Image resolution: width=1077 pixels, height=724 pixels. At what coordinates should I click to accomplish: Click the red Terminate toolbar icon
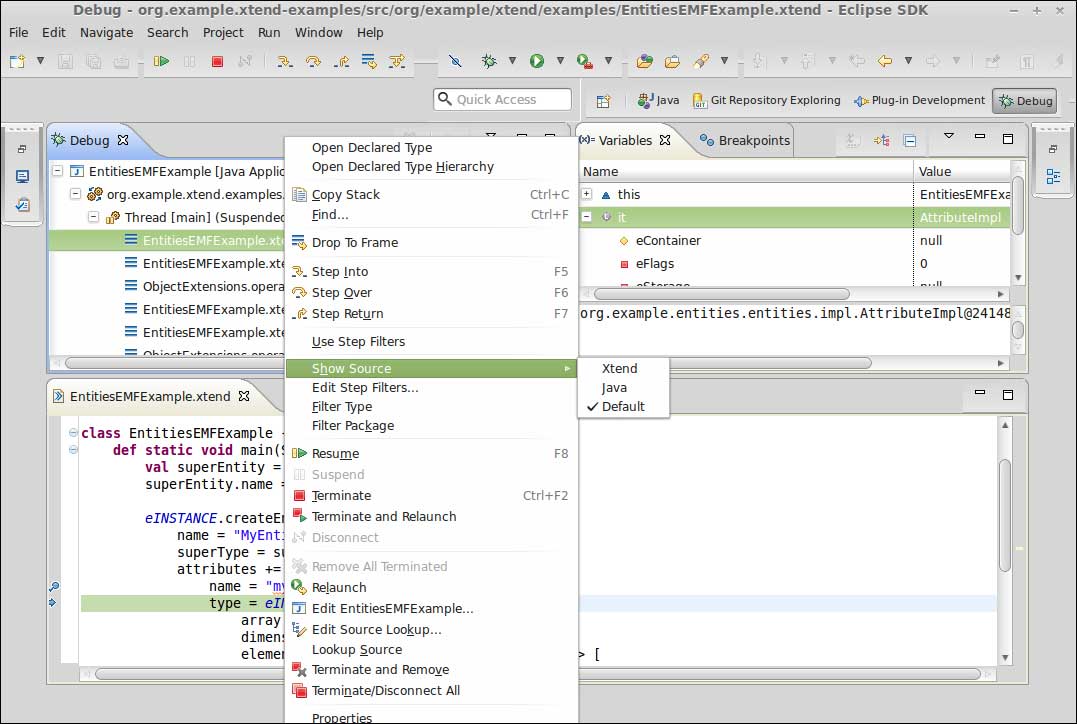217,61
